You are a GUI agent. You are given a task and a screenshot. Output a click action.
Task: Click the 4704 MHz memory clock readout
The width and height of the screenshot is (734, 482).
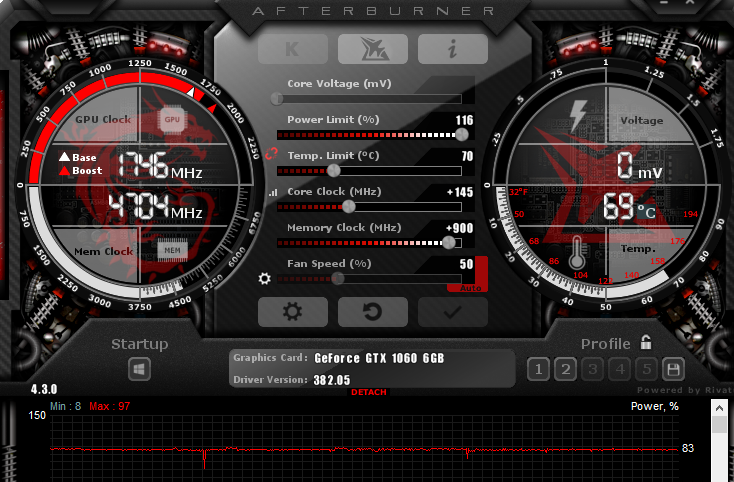pos(155,206)
